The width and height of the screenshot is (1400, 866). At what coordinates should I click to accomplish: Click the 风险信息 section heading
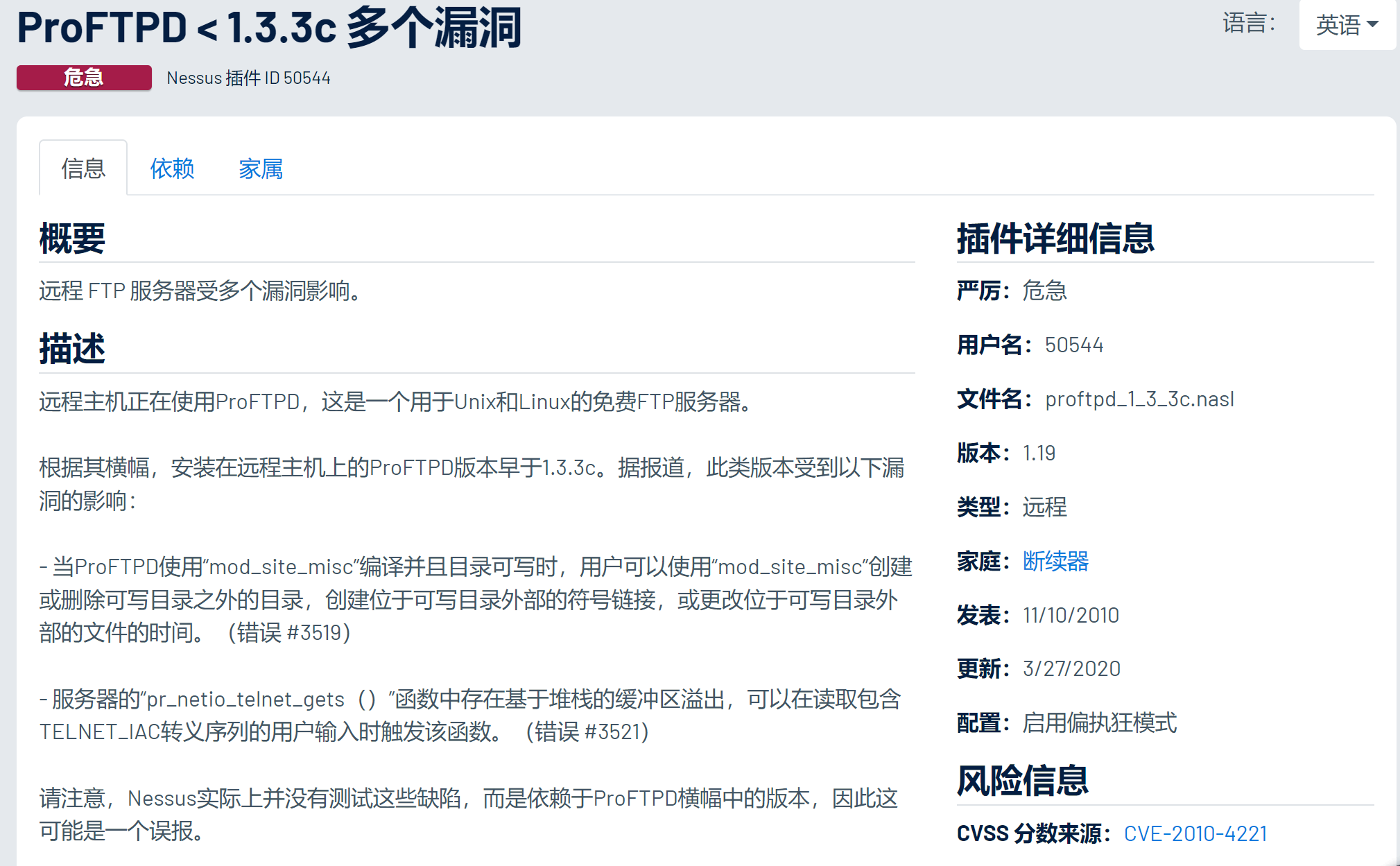pyautogui.click(x=1023, y=781)
